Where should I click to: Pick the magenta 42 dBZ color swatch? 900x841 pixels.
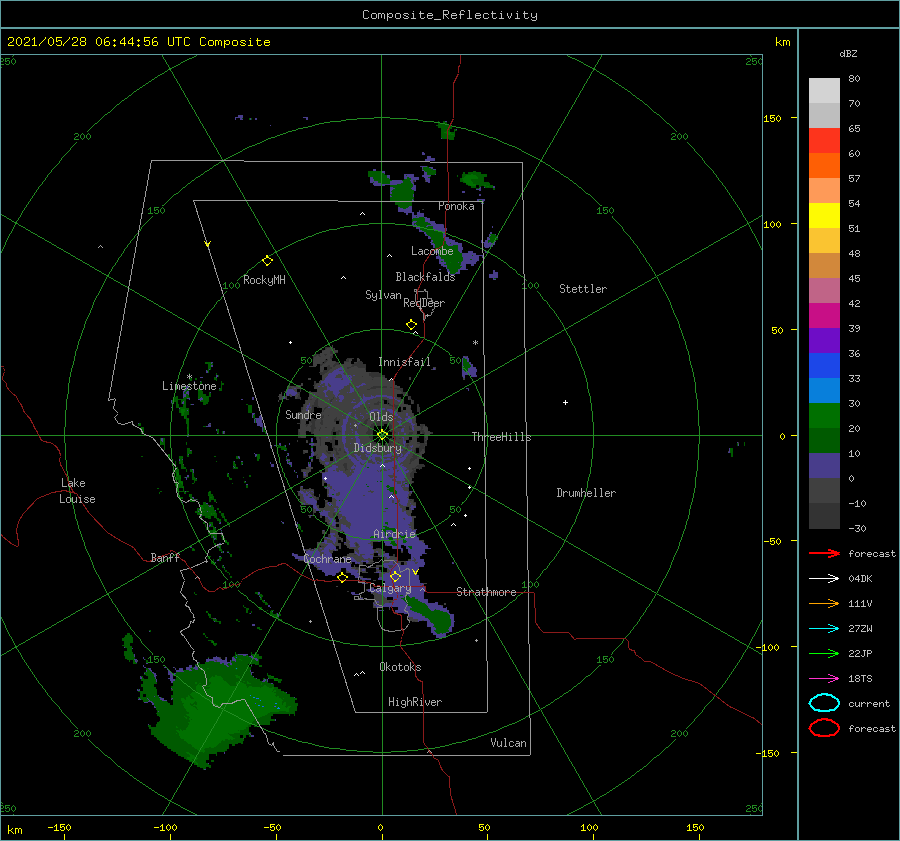pyautogui.click(x=824, y=315)
